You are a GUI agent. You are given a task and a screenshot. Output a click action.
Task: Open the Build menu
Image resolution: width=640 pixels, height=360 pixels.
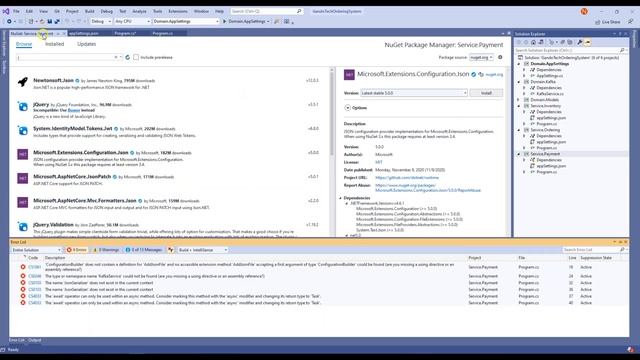click(x=89, y=11)
